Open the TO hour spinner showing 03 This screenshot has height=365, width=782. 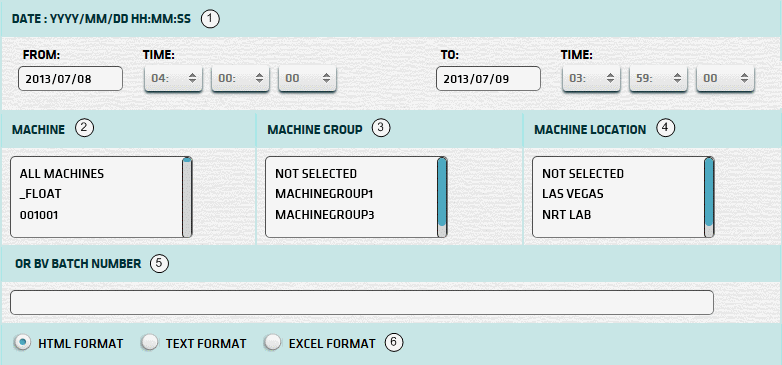(x=591, y=78)
